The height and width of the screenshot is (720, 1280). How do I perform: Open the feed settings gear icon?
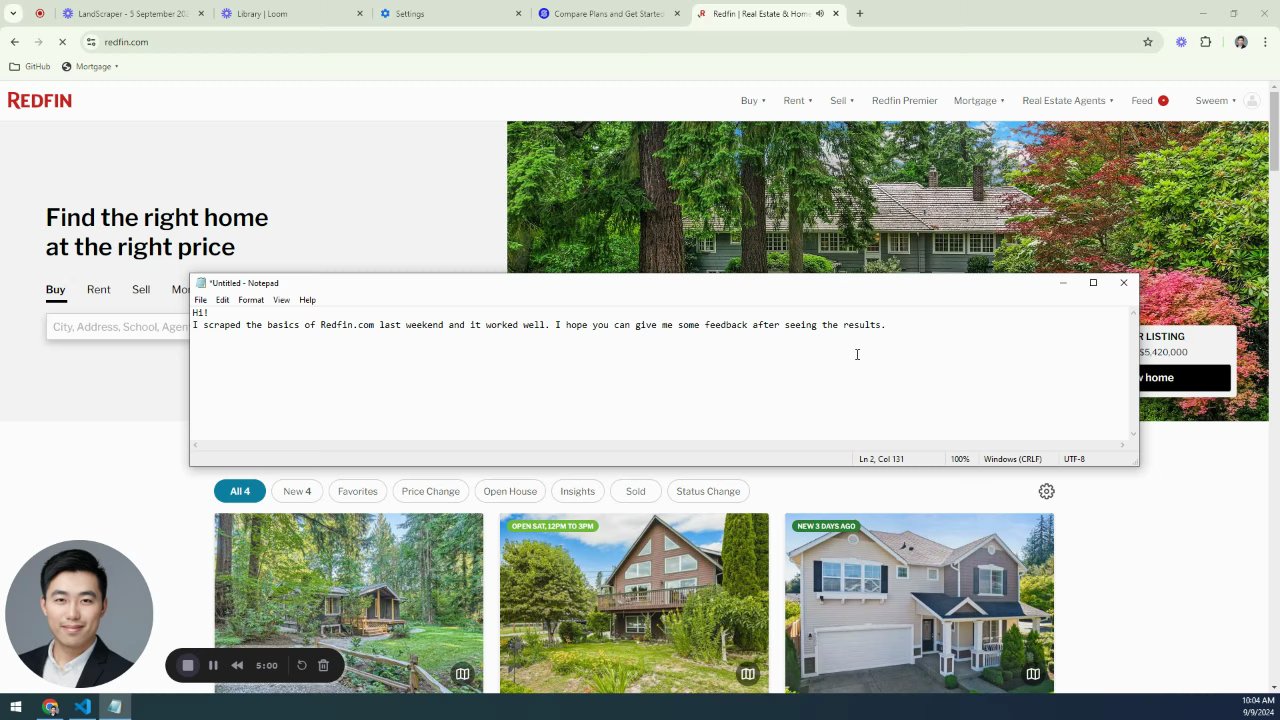[1046, 491]
